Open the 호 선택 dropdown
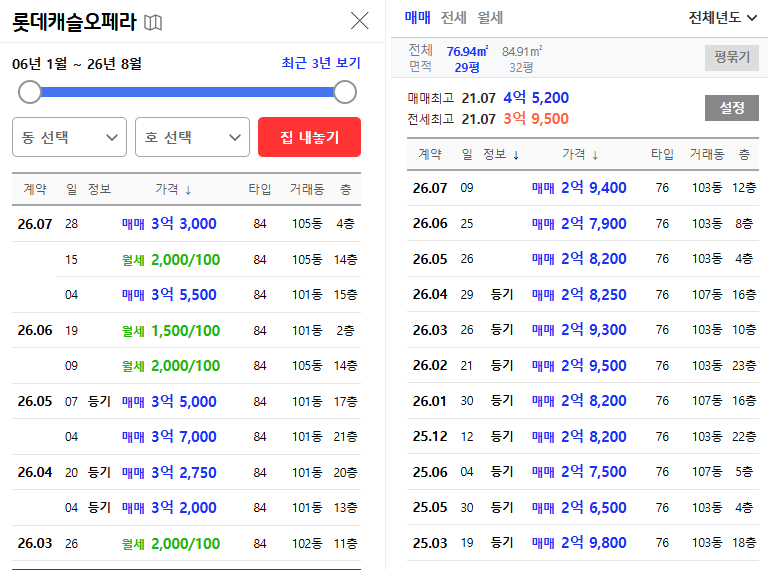This screenshot has width=768, height=570. coord(192,137)
